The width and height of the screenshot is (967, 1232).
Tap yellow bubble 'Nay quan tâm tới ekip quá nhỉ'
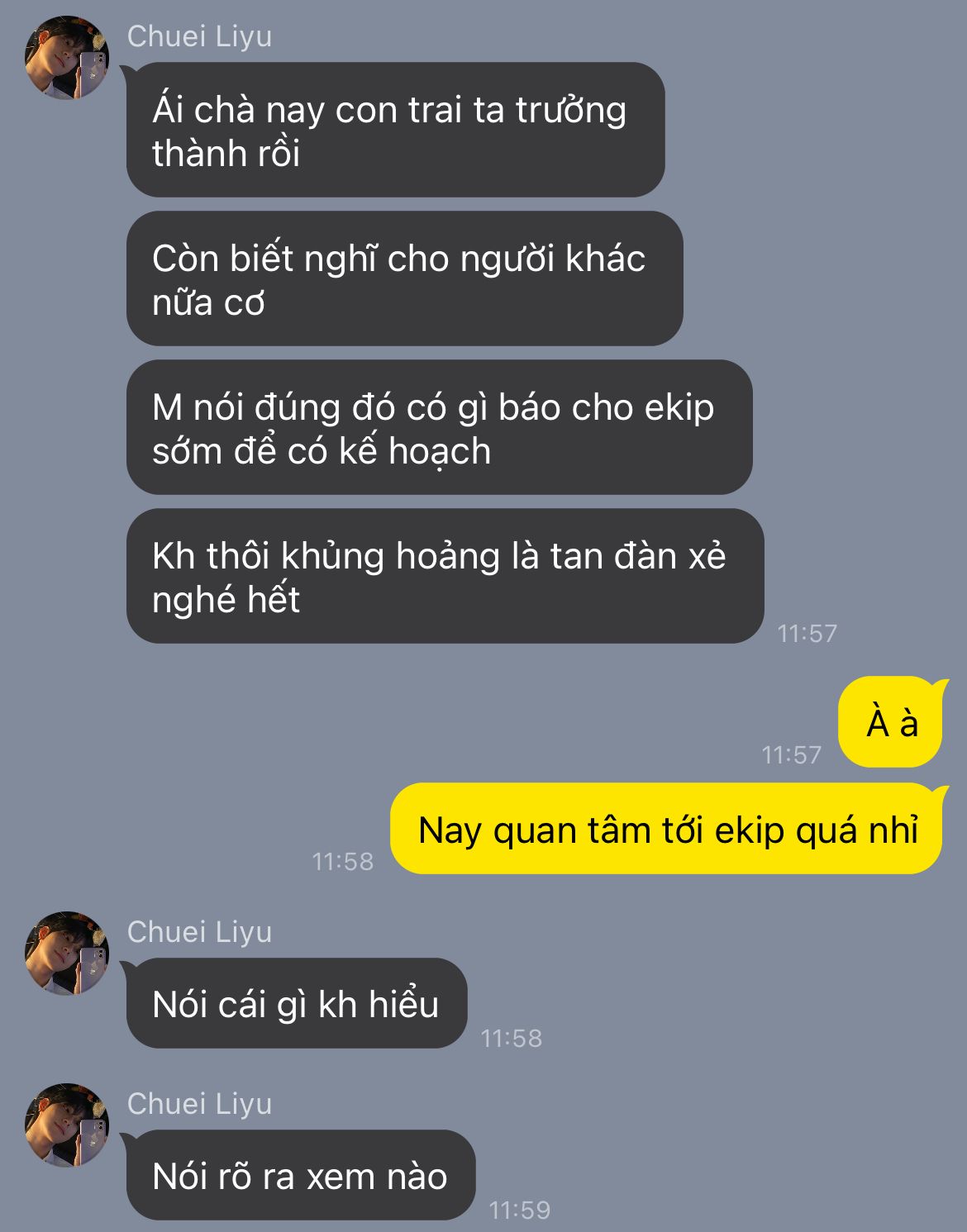(667, 829)
